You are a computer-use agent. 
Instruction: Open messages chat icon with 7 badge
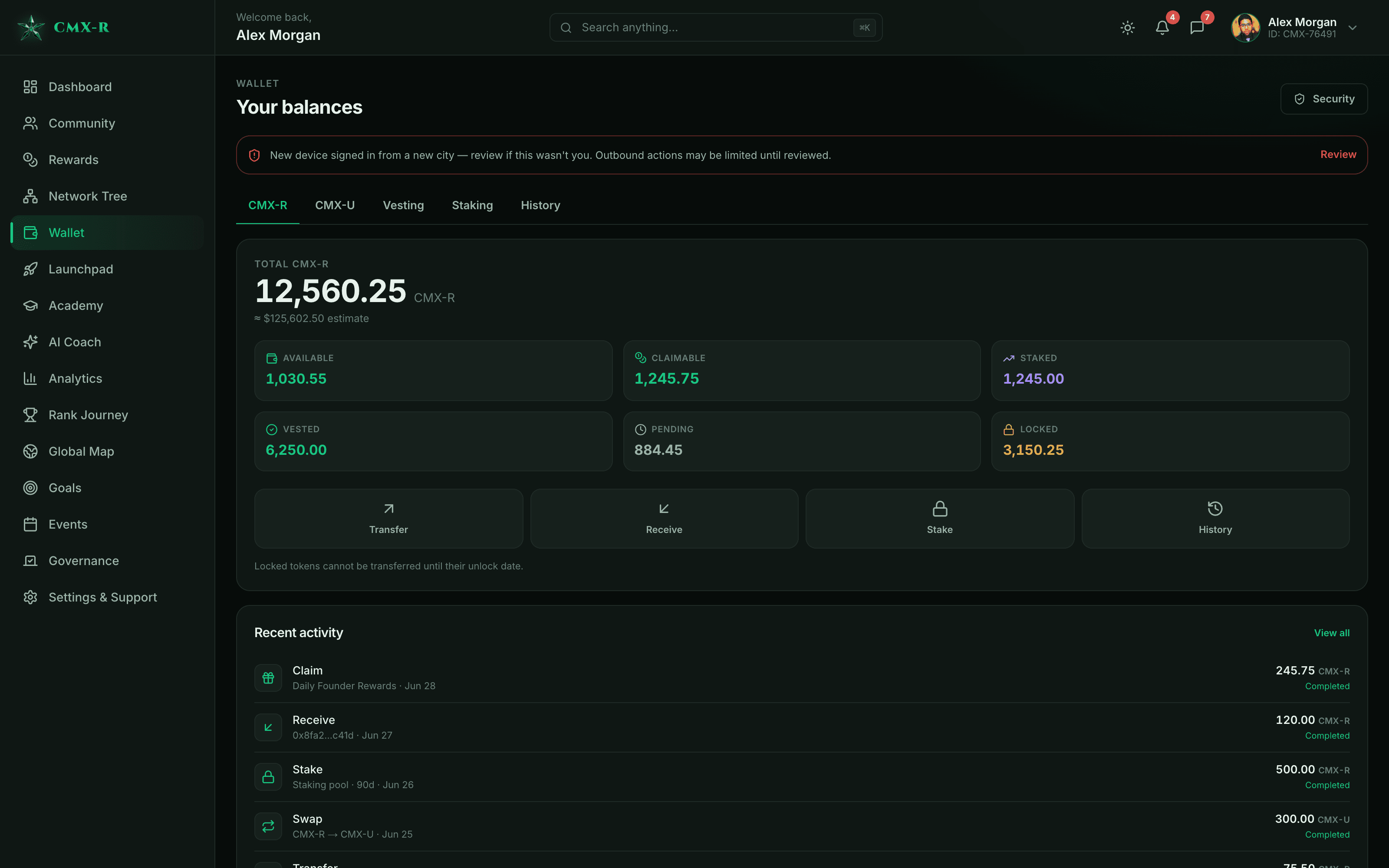pyautogui.click(x=1197, y=27)
